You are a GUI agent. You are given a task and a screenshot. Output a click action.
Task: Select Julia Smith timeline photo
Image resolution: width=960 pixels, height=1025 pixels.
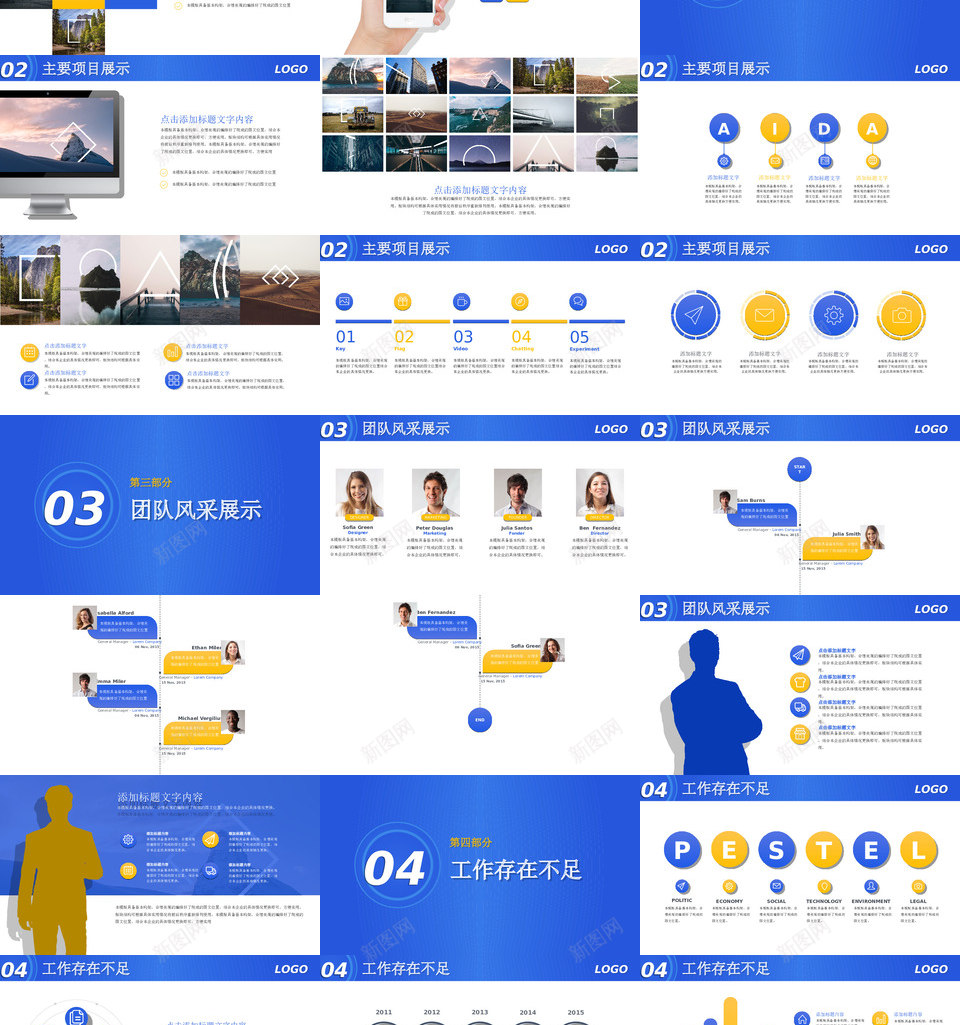click(872, 537)
